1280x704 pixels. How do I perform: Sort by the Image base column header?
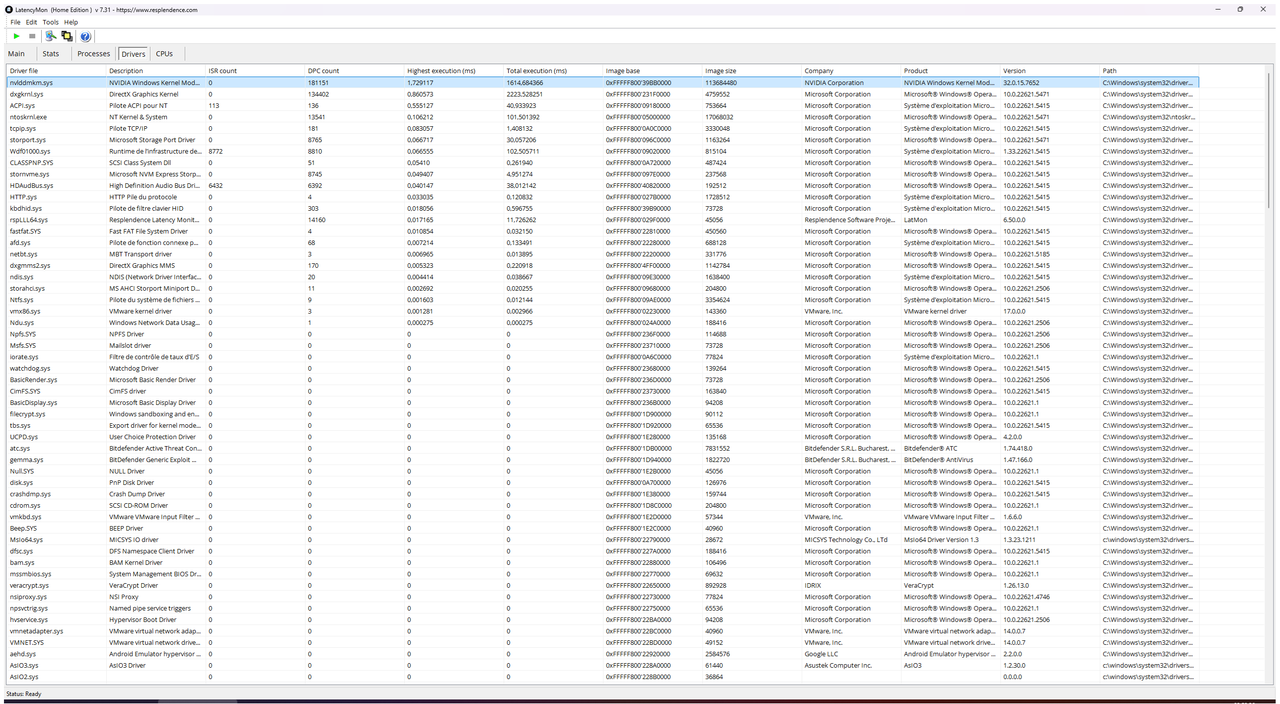click(652, 71)
